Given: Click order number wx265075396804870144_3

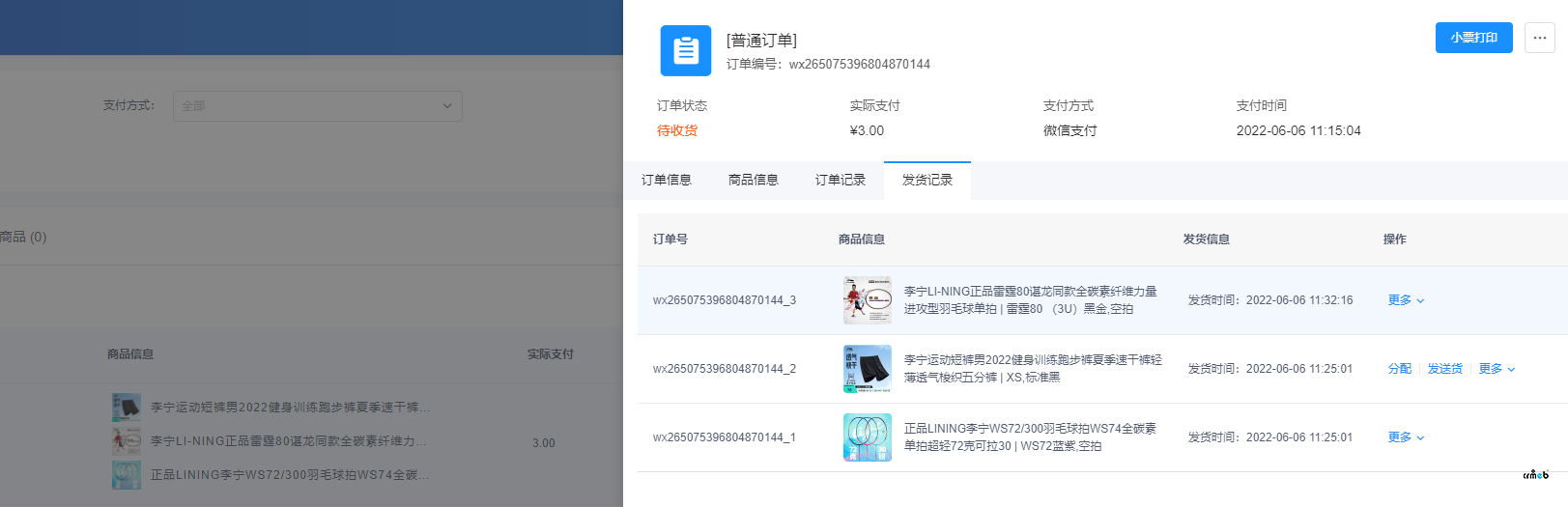Looking at the screenshot, I should 725,300.
